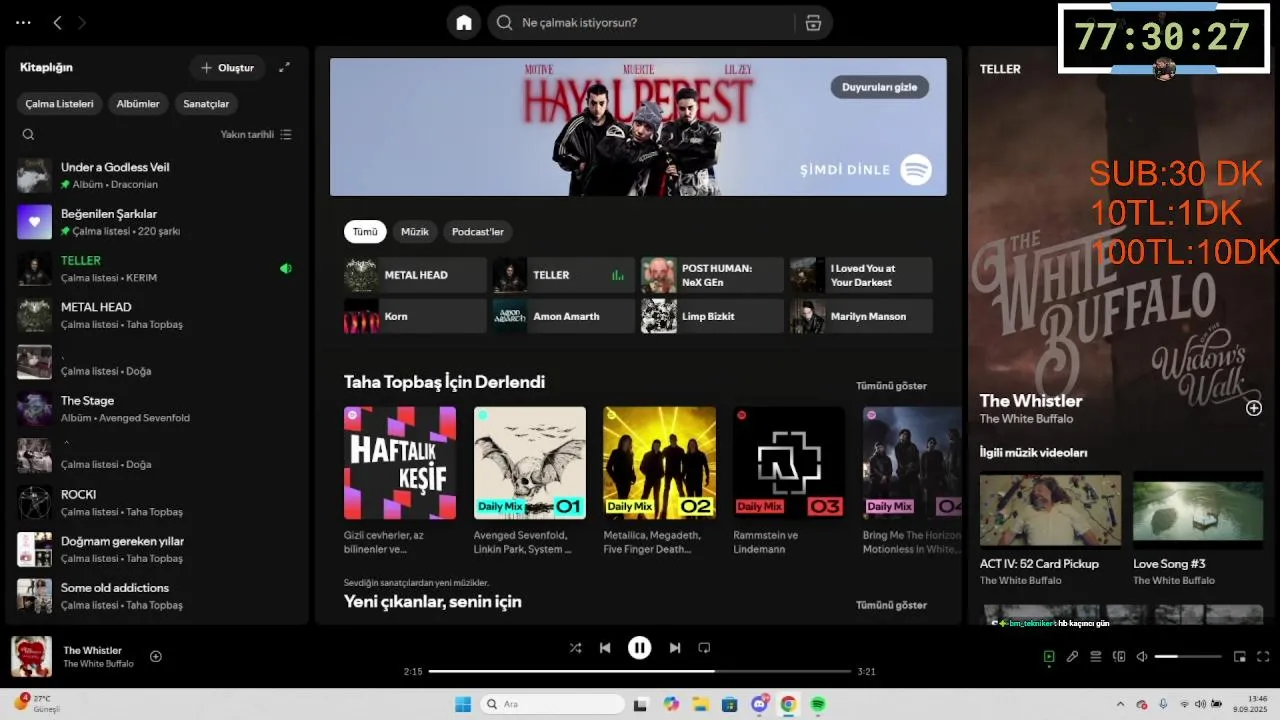Screen dimensions: 1280x720
Task: Open connect to a device icon
Action: 1119,657
